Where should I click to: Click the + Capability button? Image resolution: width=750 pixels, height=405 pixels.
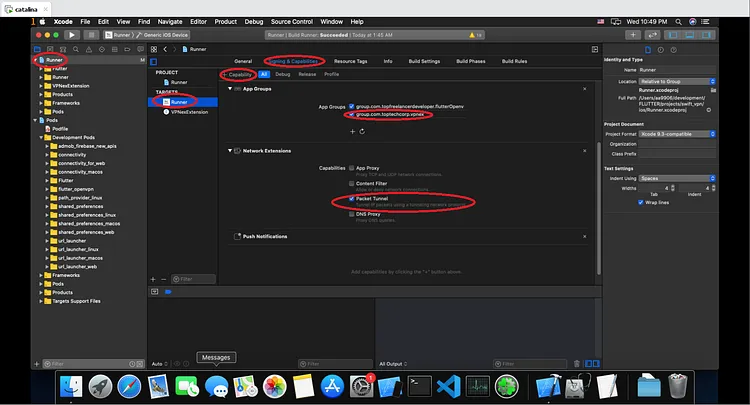click(237, 75)
